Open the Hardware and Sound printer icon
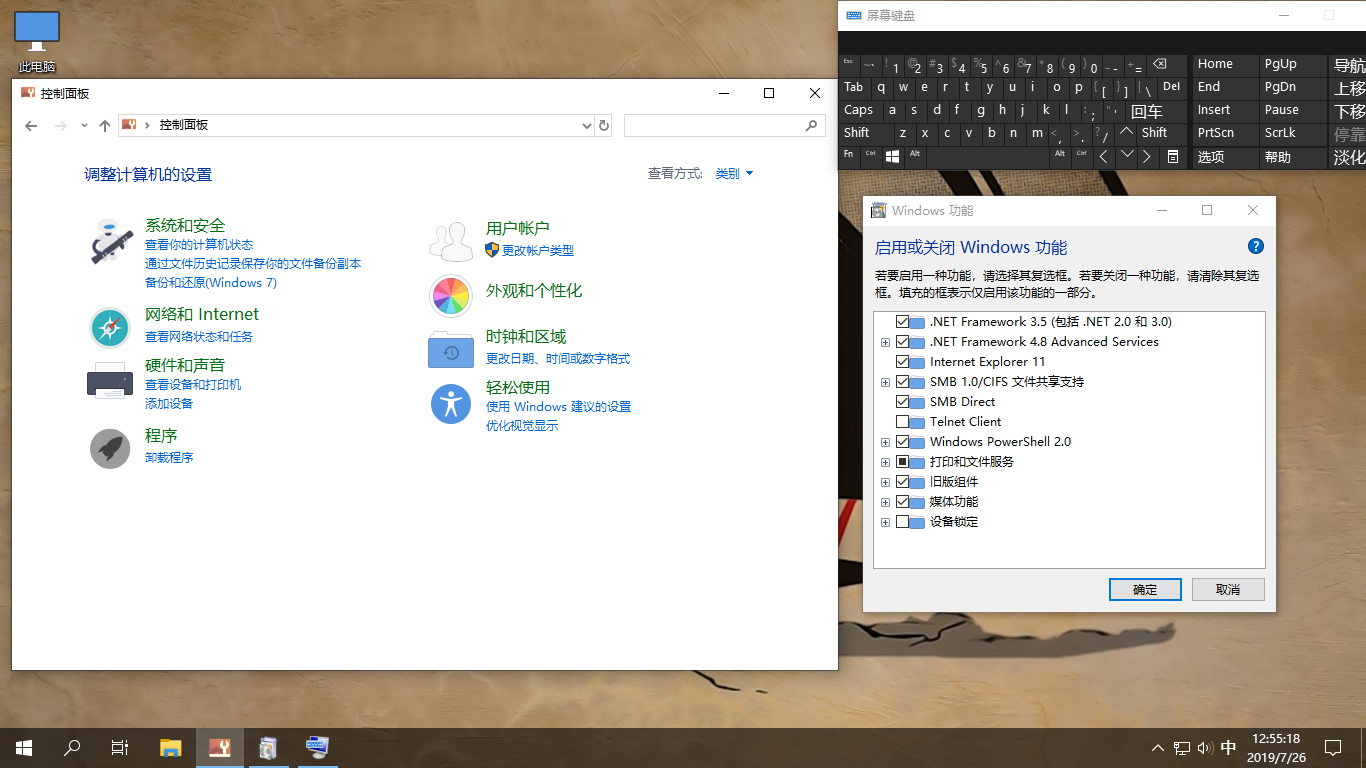The height and width of the screenshot is (768, 1366). coord(110,380)
